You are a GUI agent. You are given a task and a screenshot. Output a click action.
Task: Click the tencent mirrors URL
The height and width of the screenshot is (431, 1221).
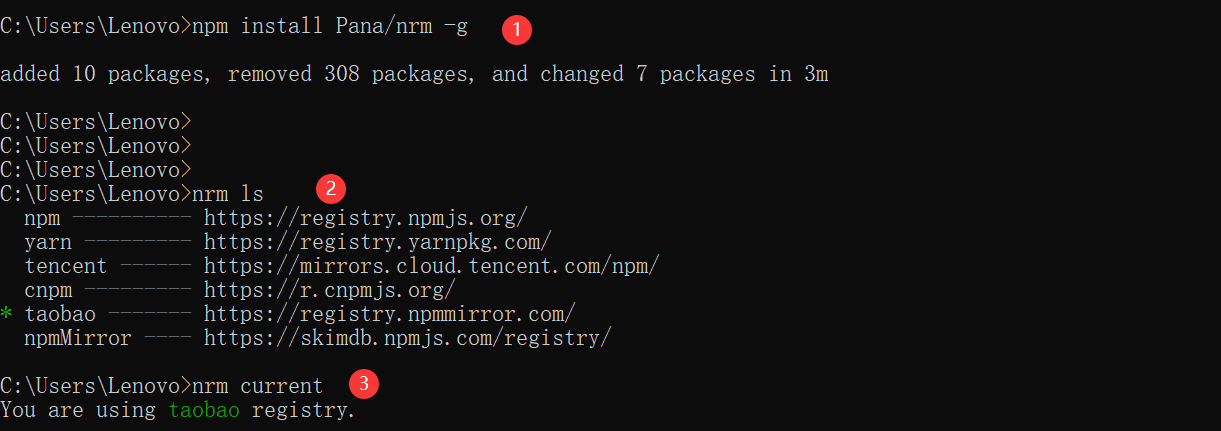(x=432, y=266)
